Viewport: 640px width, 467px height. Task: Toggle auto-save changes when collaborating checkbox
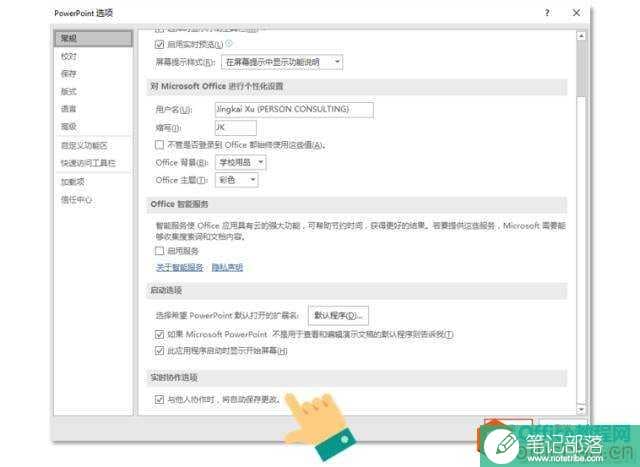tap(160, 400)
